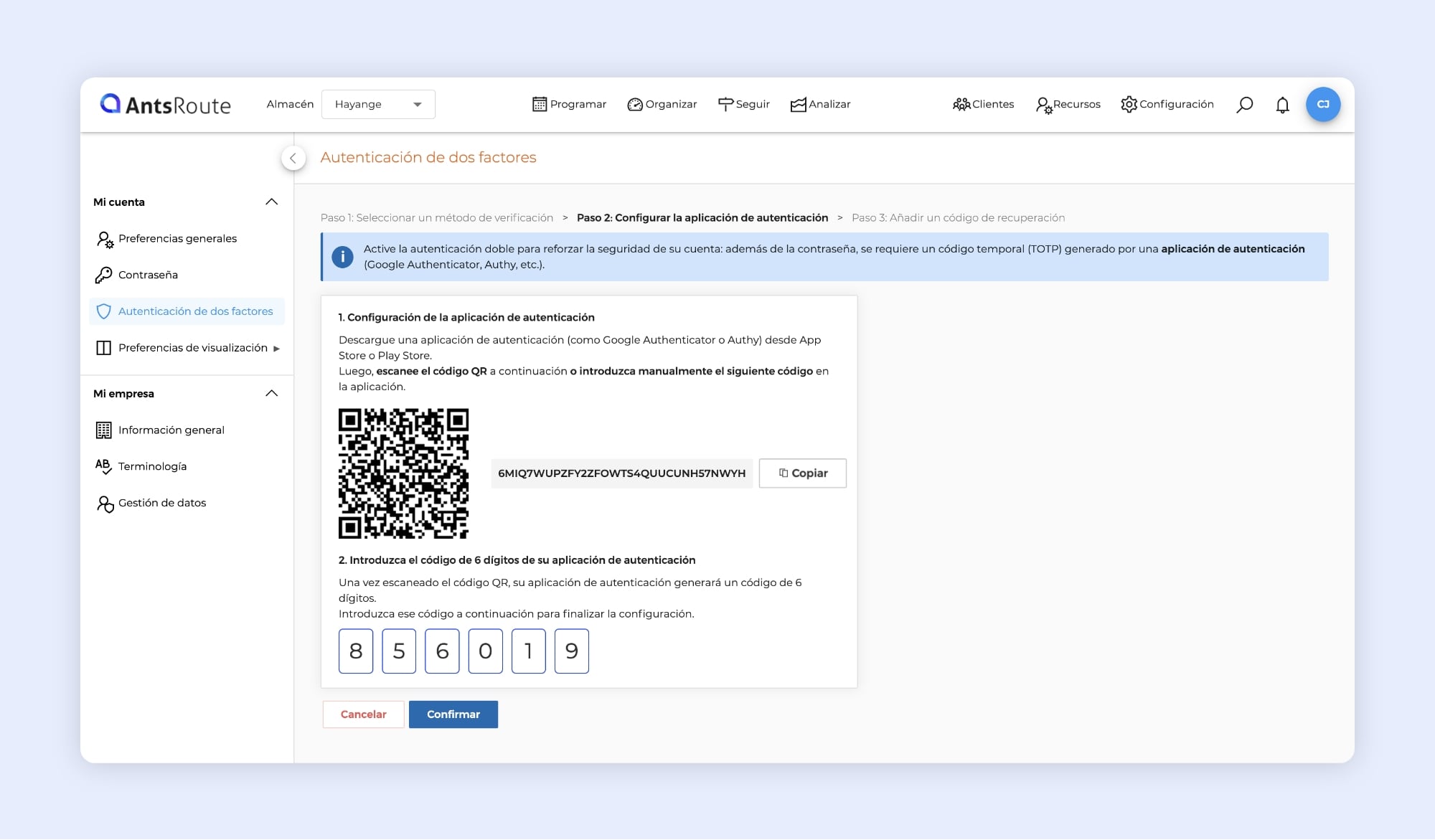This screenshot has width=1435, height=840.
Task: Copy the secret key with Copiar
Action: point(802,473)
